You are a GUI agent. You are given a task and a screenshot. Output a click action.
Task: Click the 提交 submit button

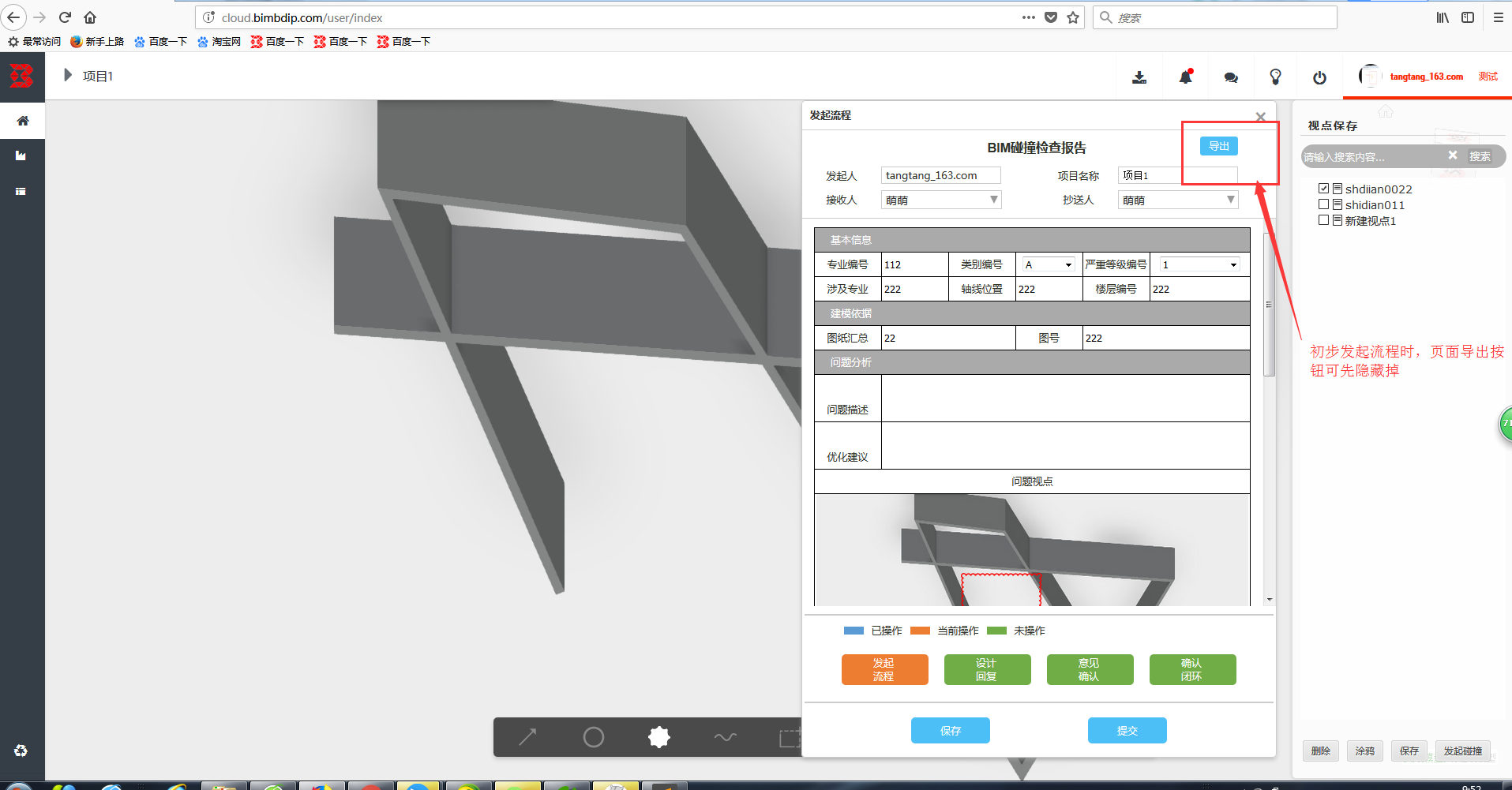tap(1127, 731)
